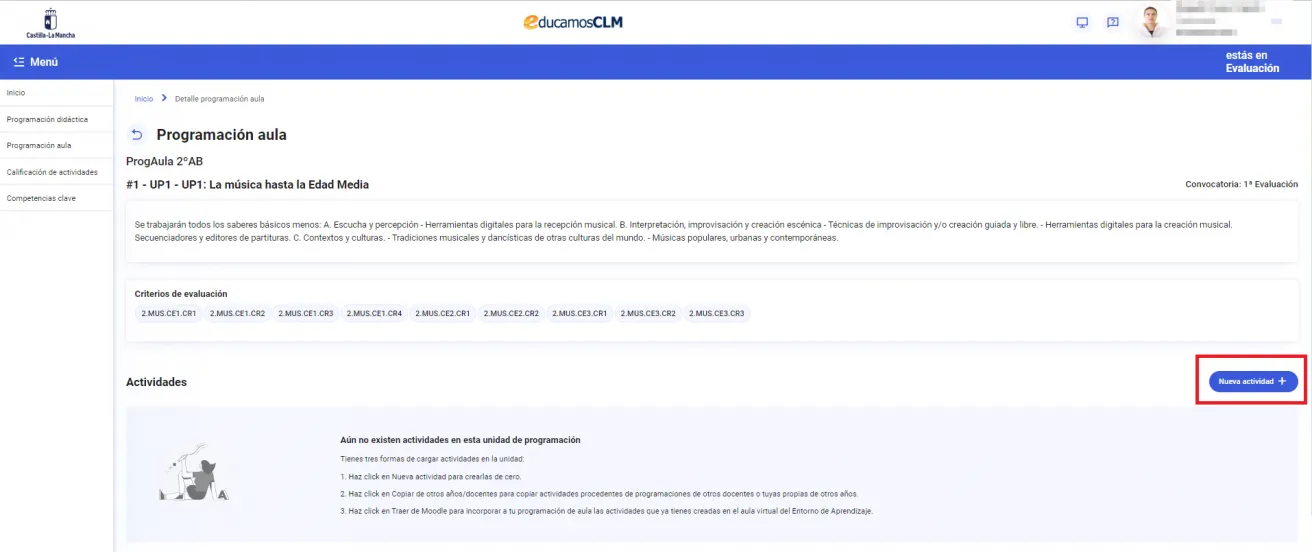Image resolution: width=1312 pixels, height=552 pixels.
Task: Click the EducamosCLM logo
Action: point(573,22)
